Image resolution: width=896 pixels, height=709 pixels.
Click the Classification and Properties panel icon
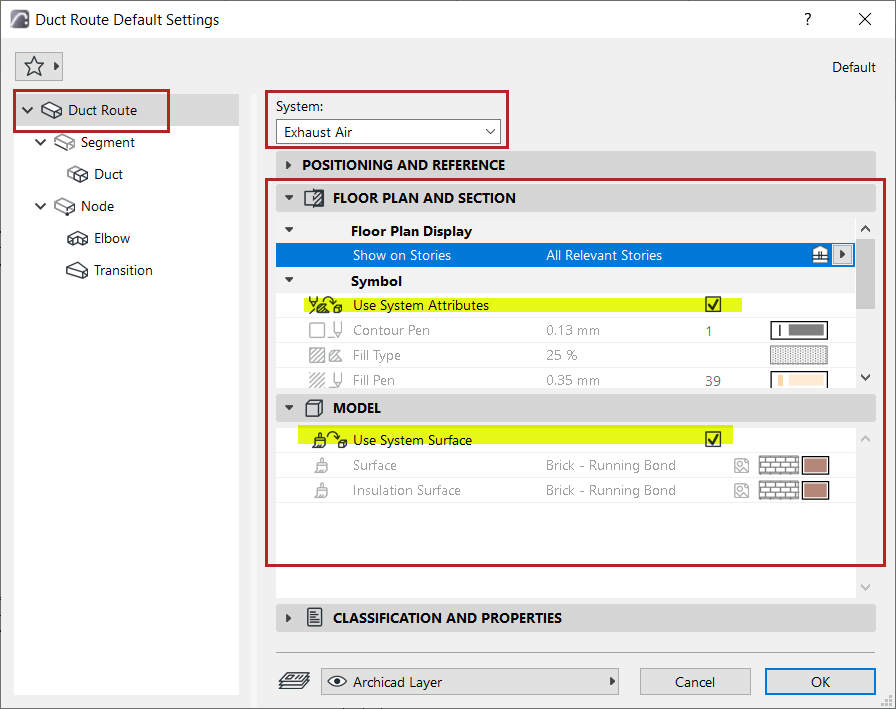pos(314,618)
